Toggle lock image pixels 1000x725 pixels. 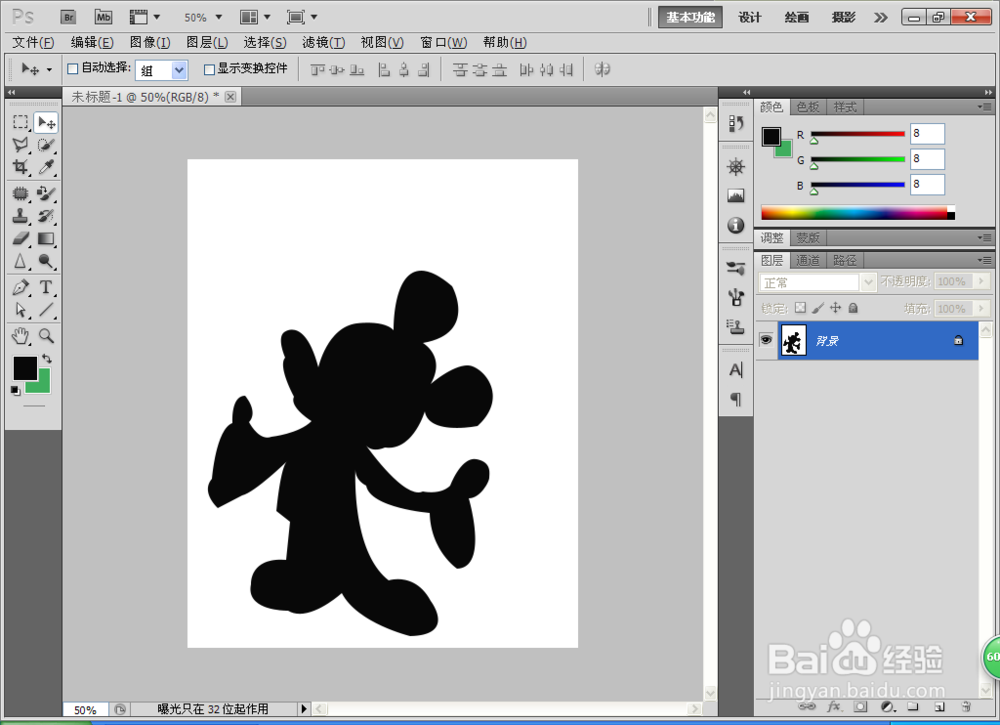(x=818, y=308)
